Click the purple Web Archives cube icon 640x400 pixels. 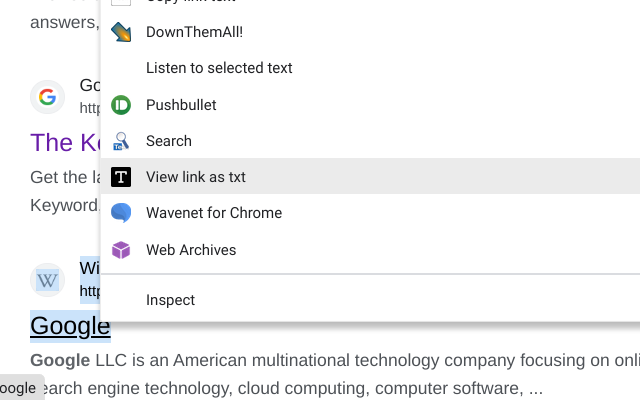point(121,250)
